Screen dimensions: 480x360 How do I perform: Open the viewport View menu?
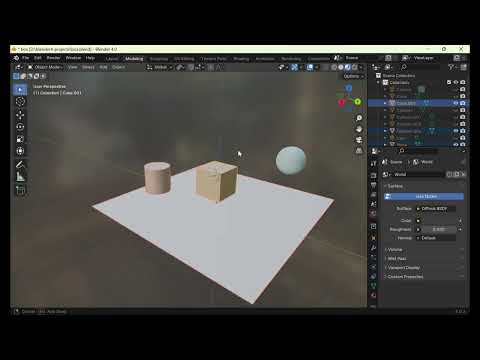(72, 67)
